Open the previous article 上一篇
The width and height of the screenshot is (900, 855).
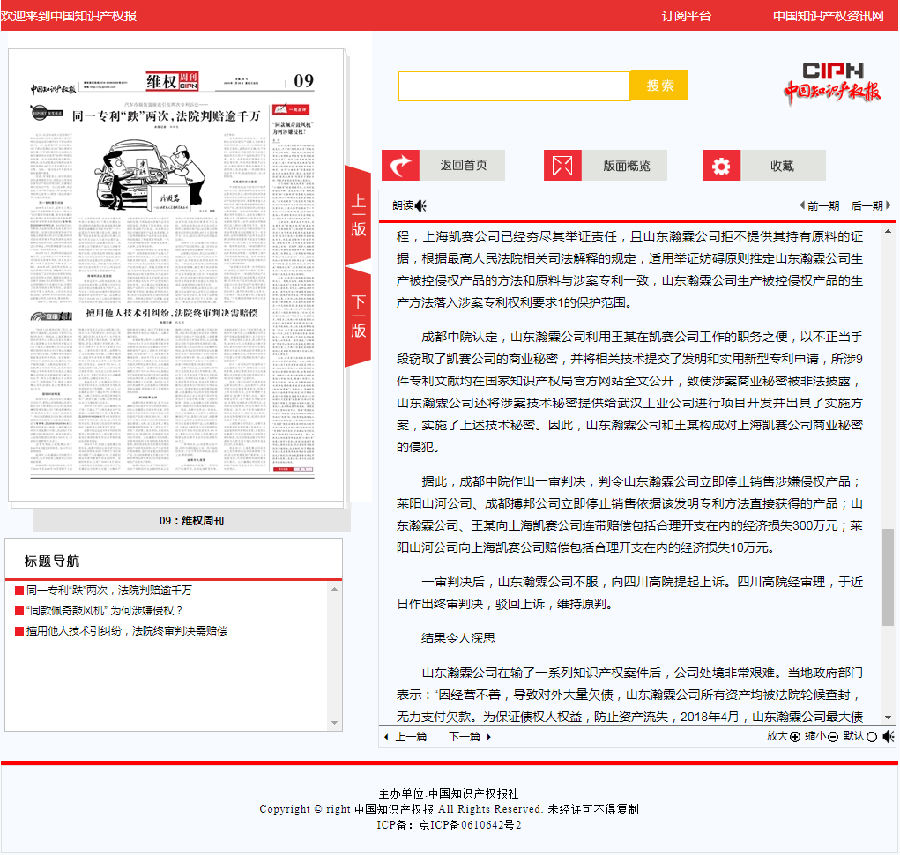click(410, 737)
